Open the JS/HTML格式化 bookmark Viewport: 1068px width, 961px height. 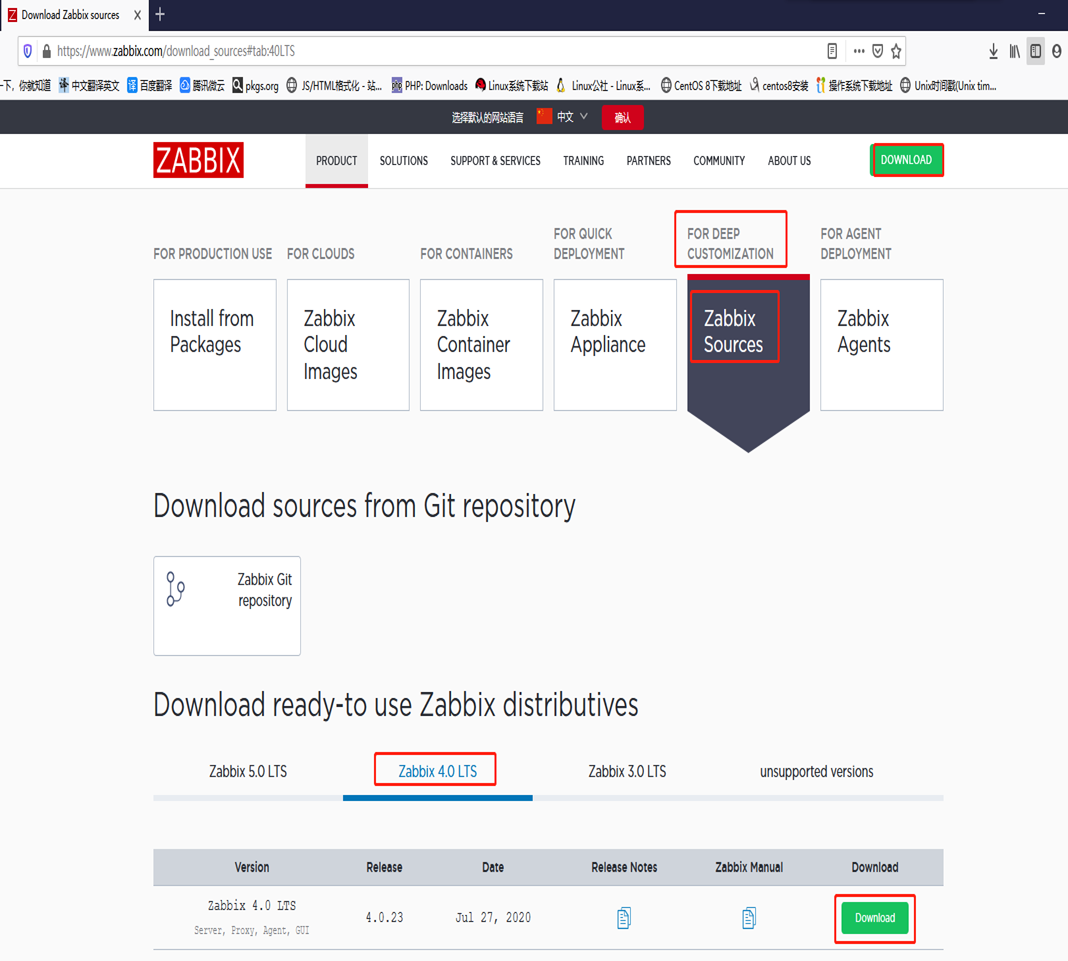tap(334, 85)
